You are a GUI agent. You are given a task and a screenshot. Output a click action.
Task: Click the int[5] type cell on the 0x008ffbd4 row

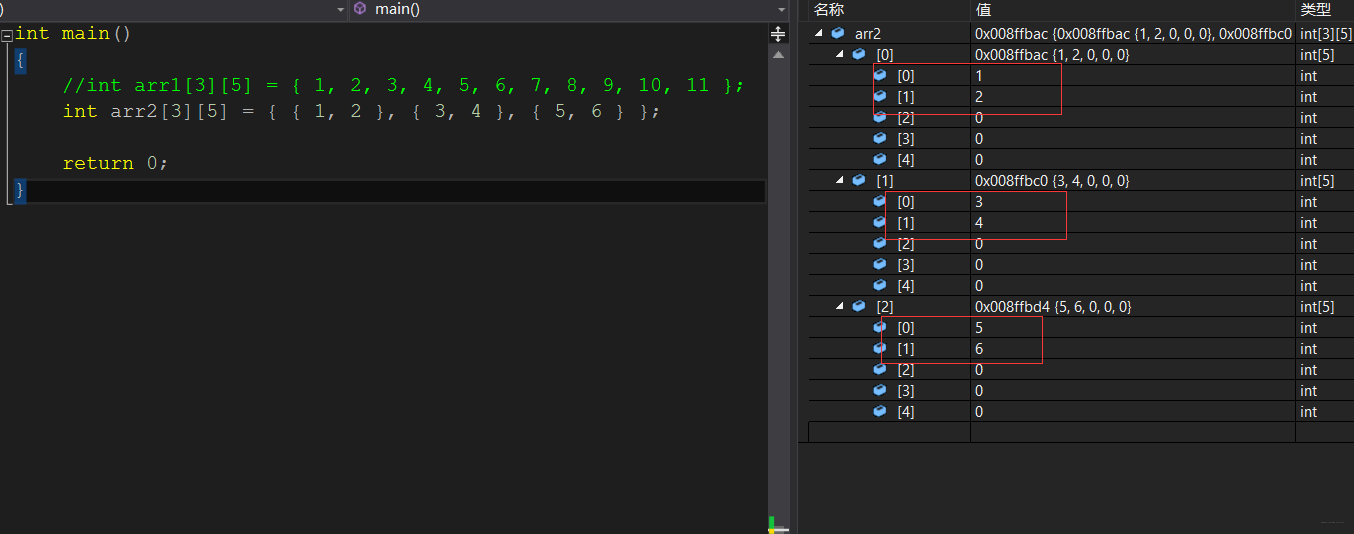pyautogui.click(x=1325, y=306)
